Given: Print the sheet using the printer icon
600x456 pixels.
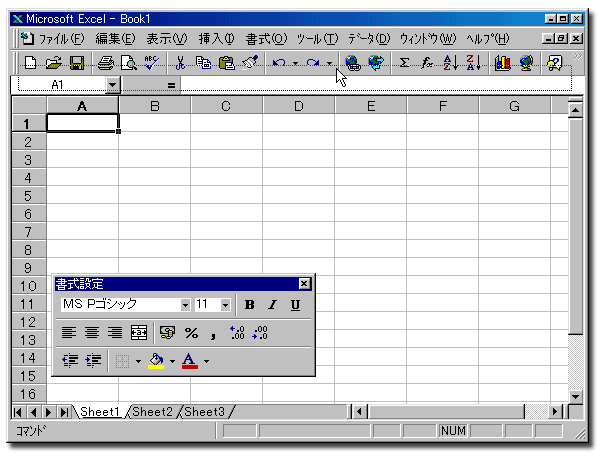Looking at the screenshot, I should pos(106,62).
